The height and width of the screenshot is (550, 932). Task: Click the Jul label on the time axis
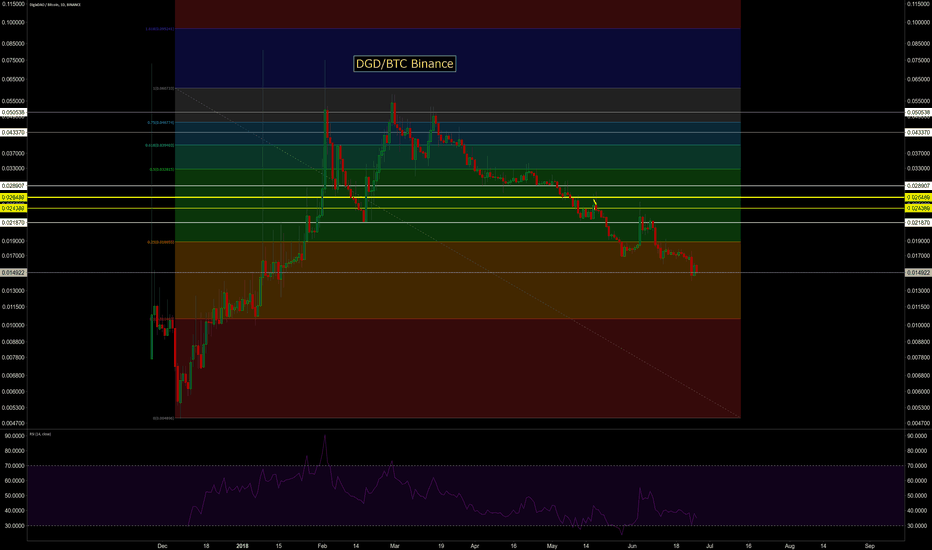tap(710, 546)
